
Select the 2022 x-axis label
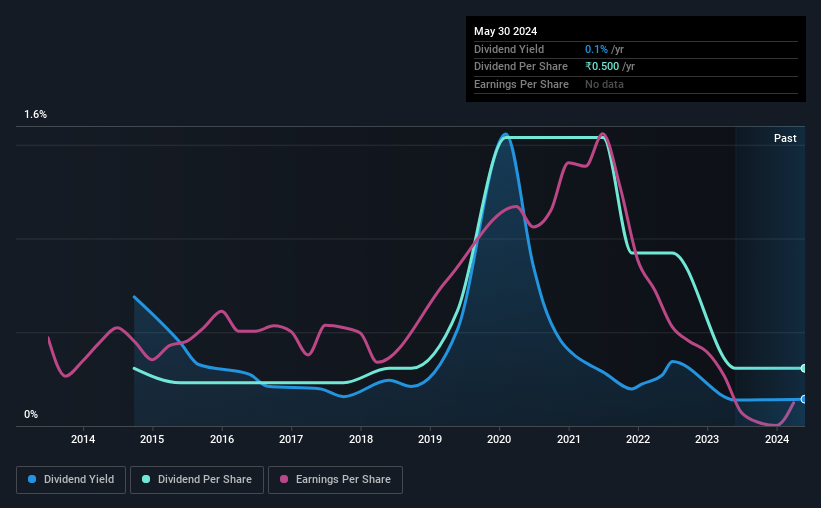tap(638, 439)
